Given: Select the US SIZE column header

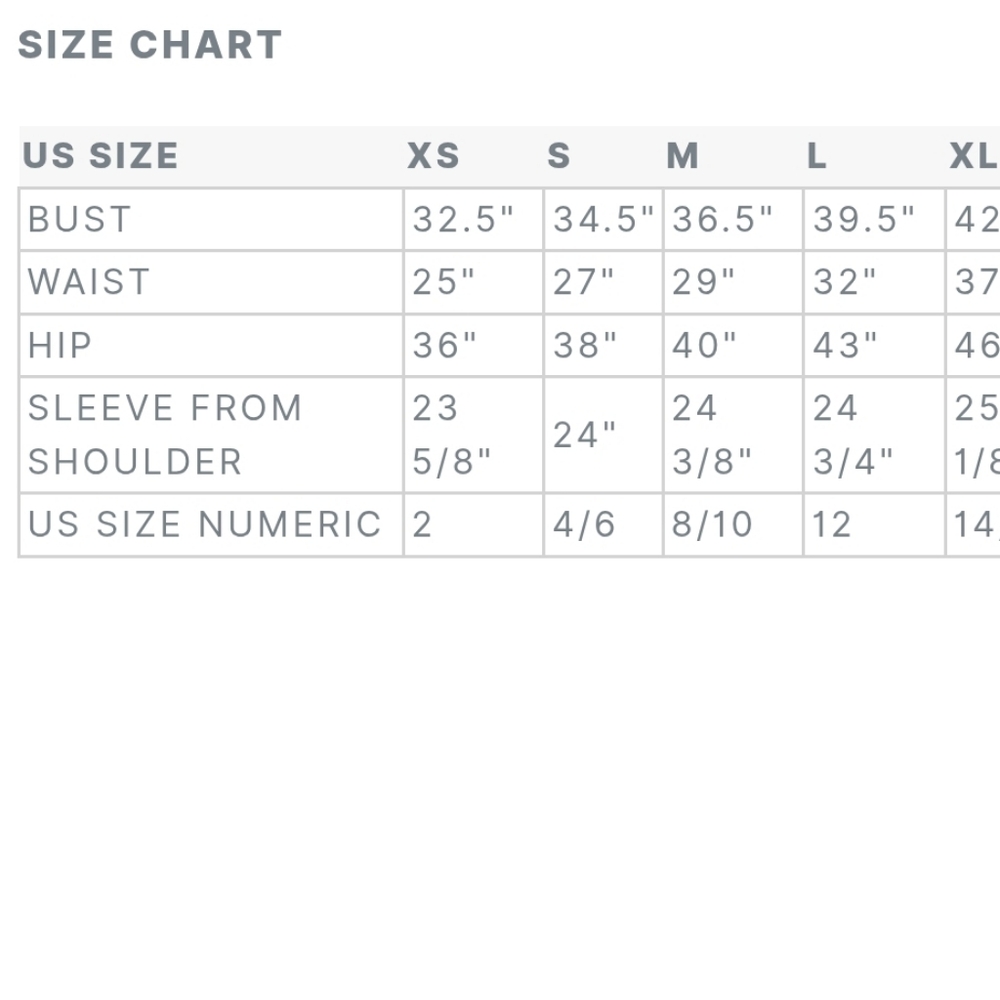Looking at the screenshot, I should click(100, 156).
